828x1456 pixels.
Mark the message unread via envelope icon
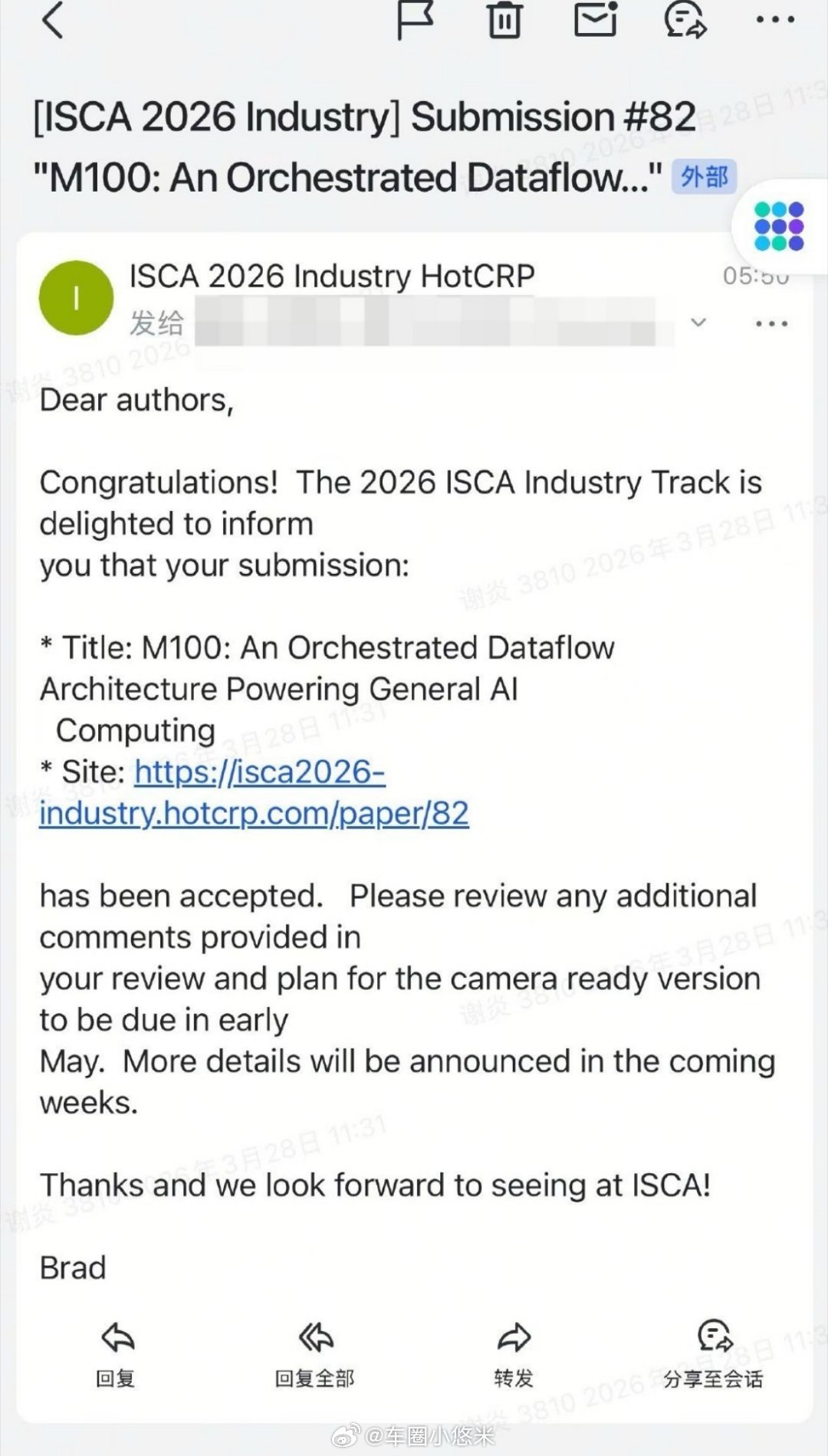593,21
